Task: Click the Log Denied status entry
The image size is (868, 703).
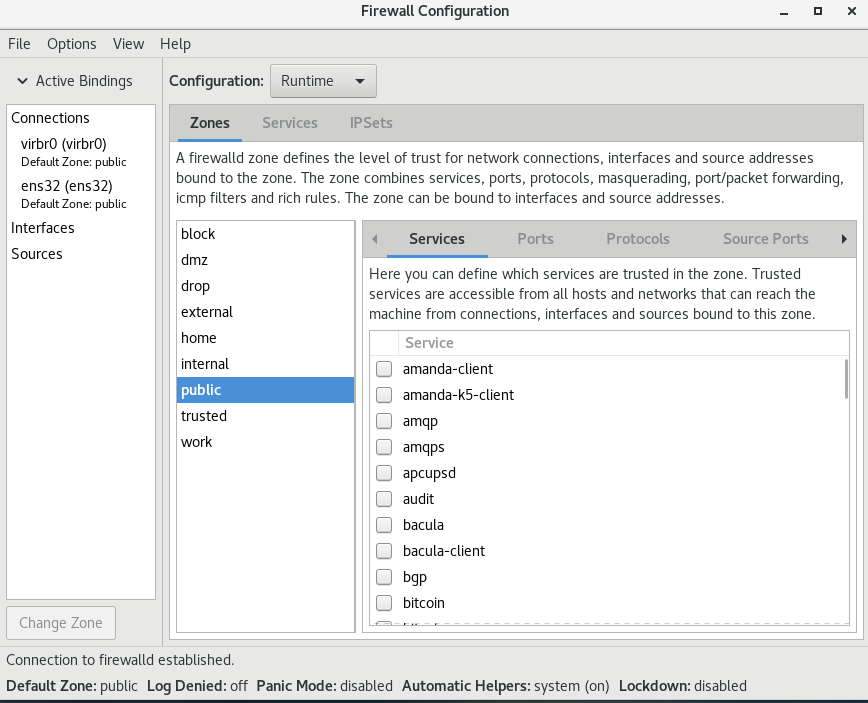Action: pos(197,686)
